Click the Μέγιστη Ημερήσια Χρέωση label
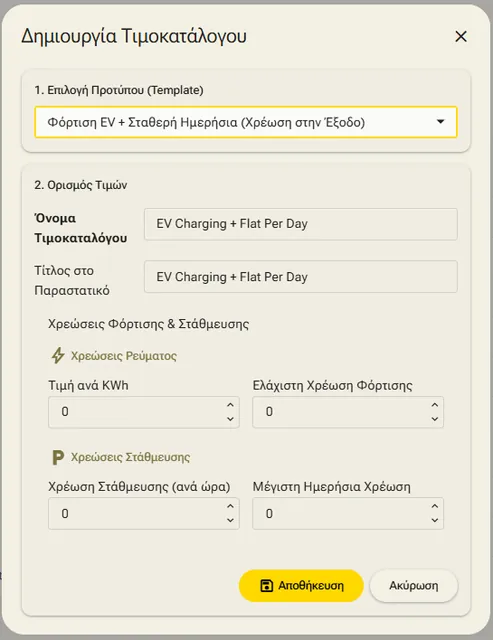Viewport: 493px width, 640px height. tap(331, 487)
